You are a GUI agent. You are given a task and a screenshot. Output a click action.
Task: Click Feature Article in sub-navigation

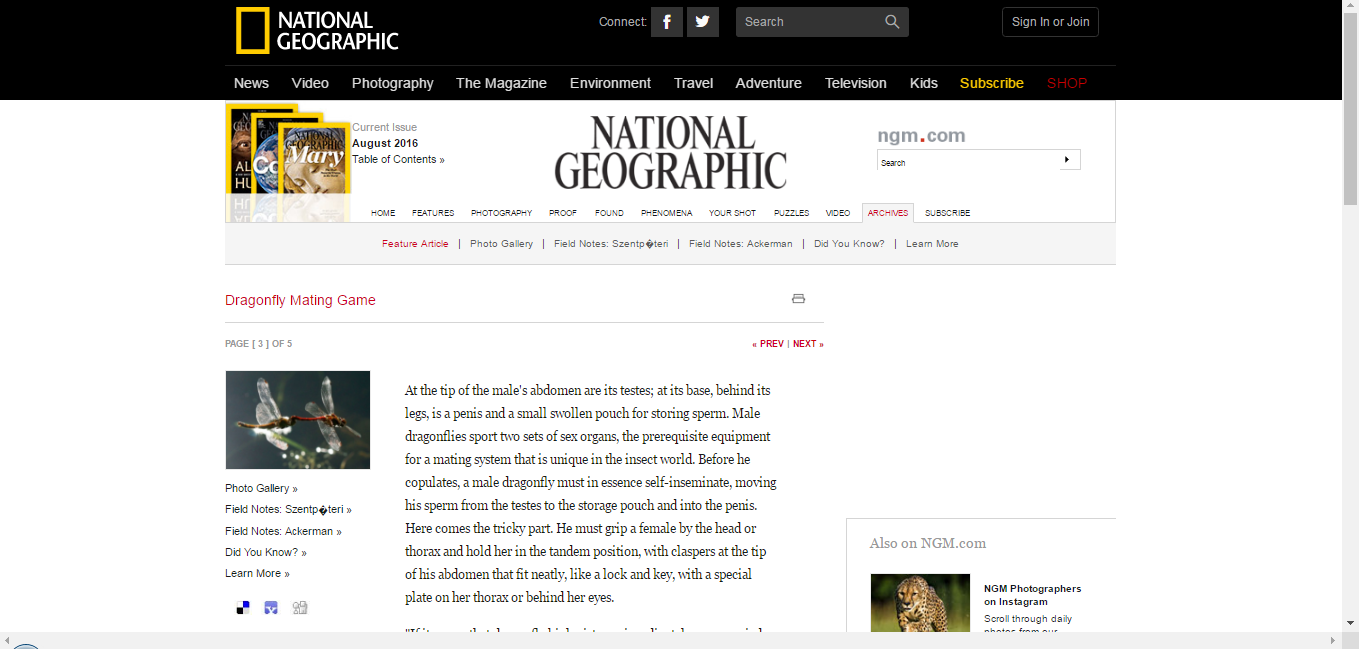[415, 244]
